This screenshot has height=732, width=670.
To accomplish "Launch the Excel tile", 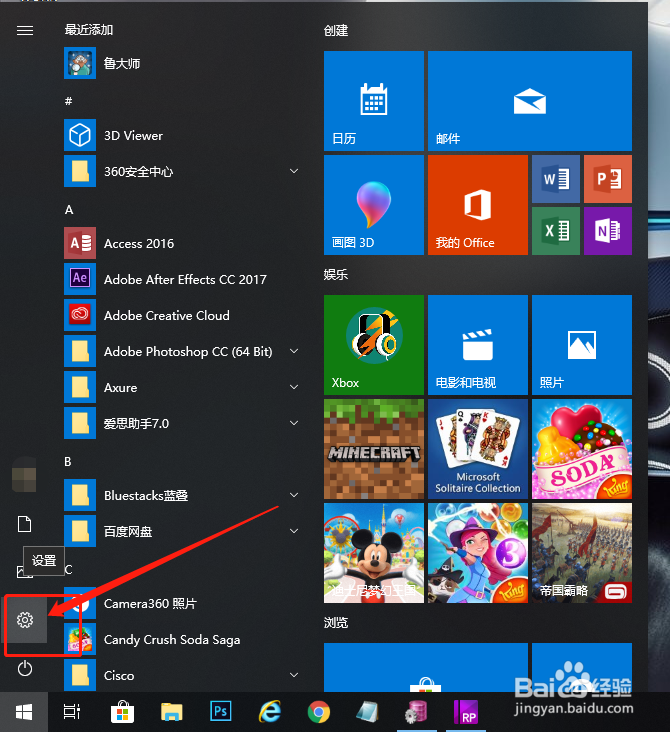I will pos(556,231).
